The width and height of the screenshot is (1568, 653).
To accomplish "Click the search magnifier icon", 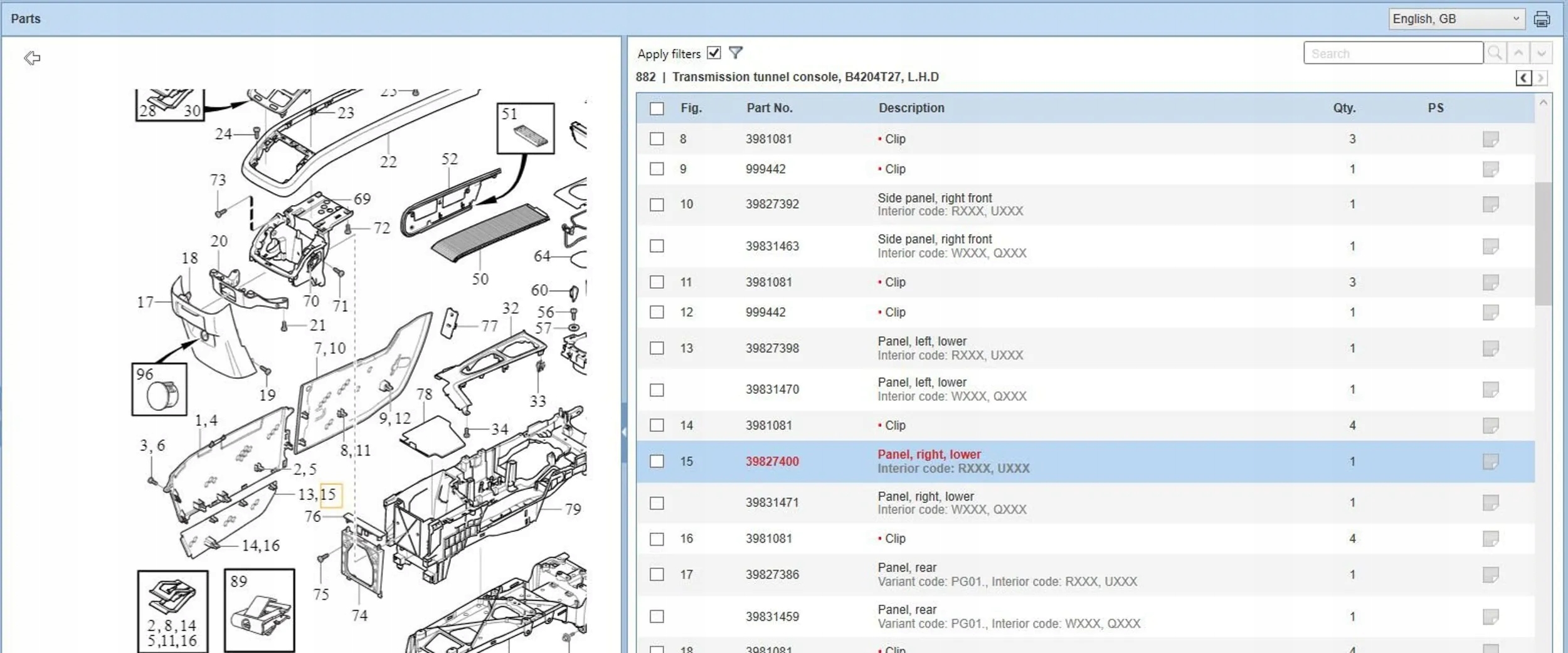I will click(1495, 53).
